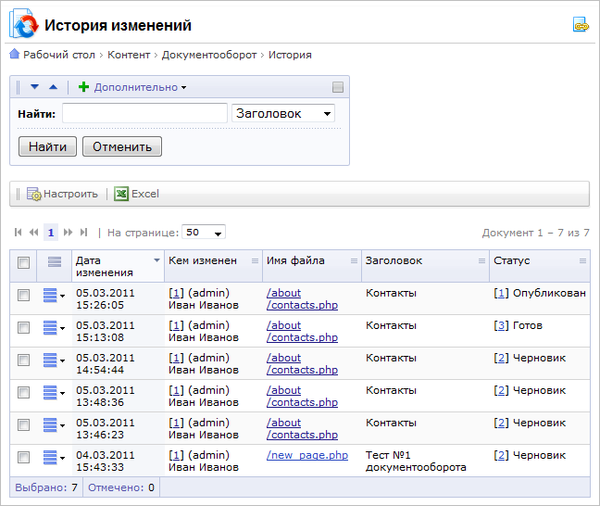
Task: Select the checkbox for 04.03.2011 15:43:33 row
Action: [x=24, y=456]
